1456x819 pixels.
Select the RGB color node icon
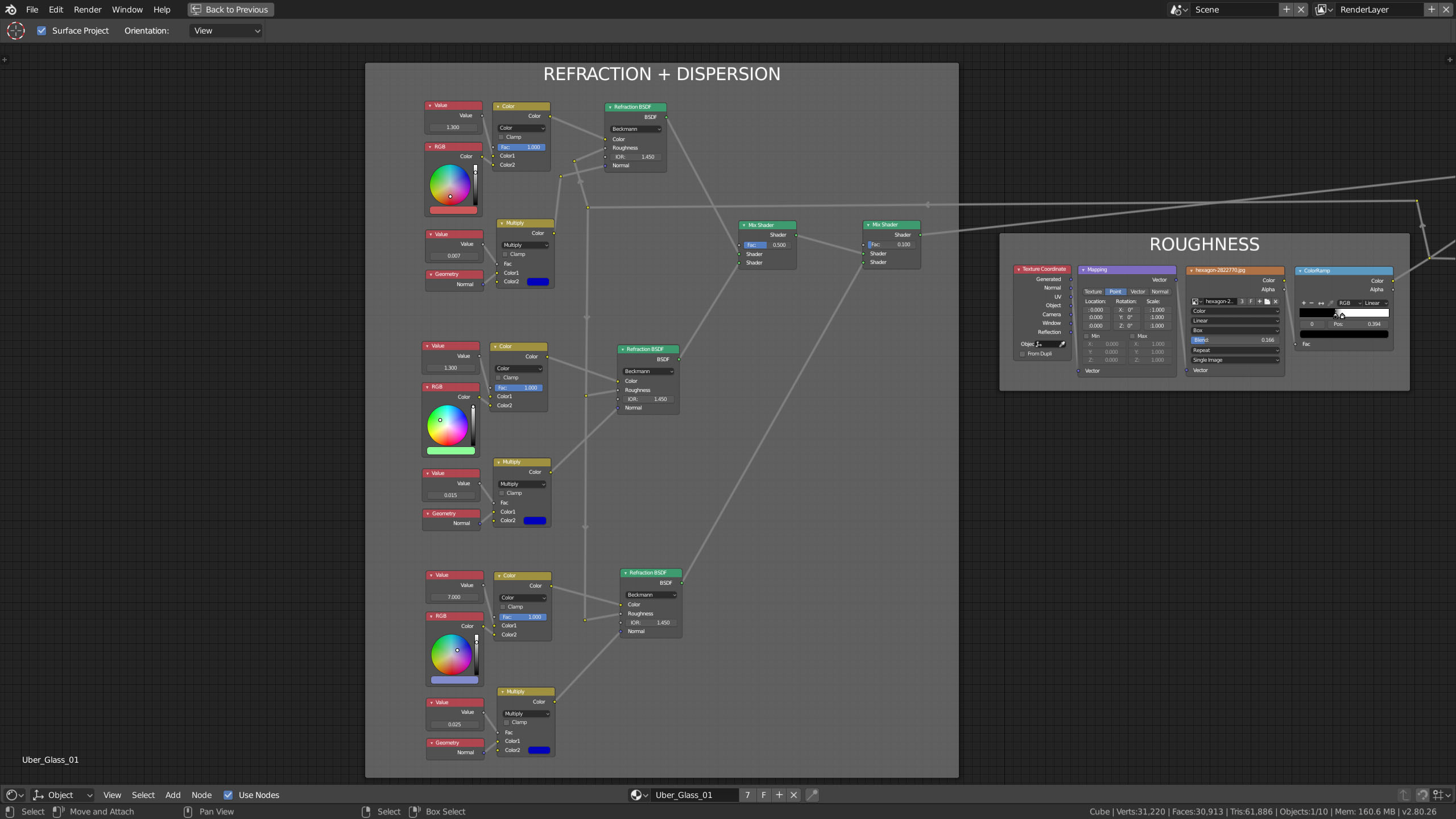click(429, 147)
